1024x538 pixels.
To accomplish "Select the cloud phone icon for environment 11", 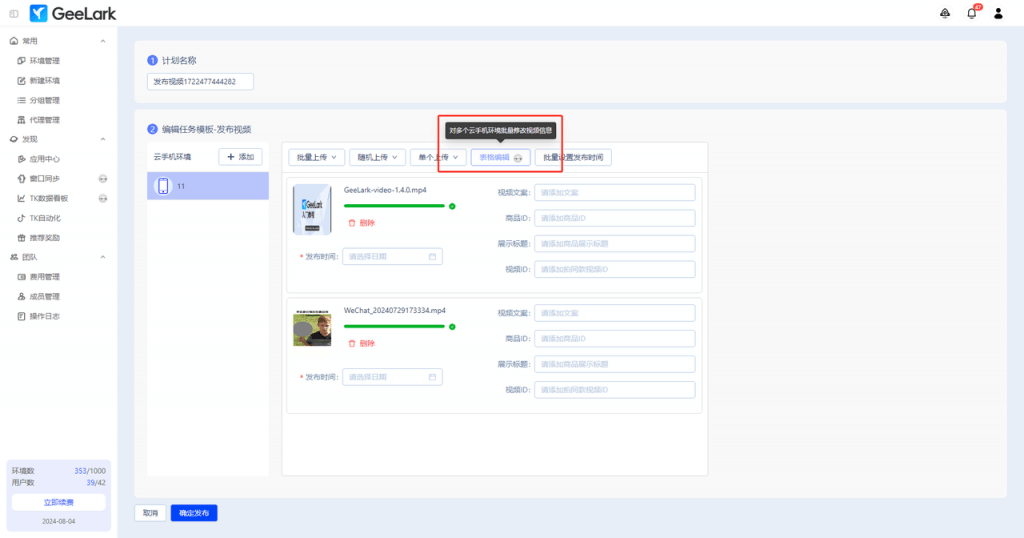I will click(164, 186).
